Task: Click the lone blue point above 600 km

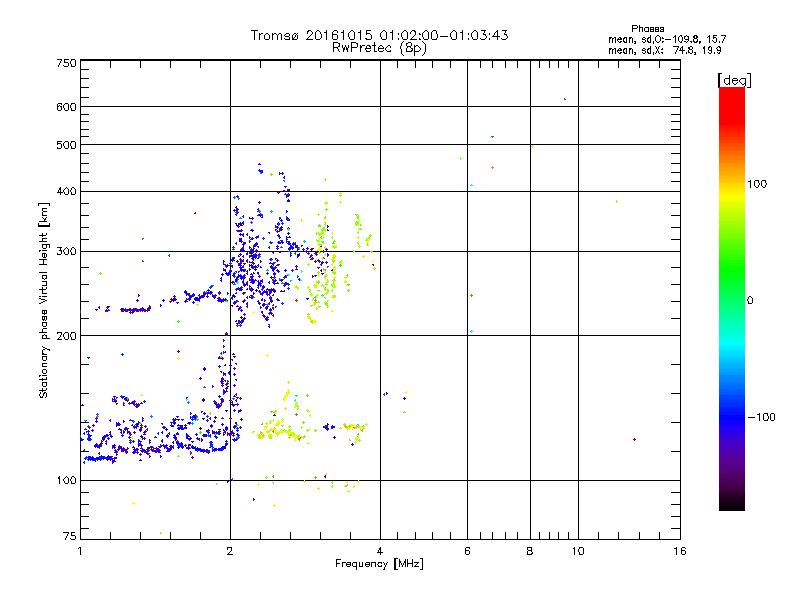Action: (x=564, y=99)
